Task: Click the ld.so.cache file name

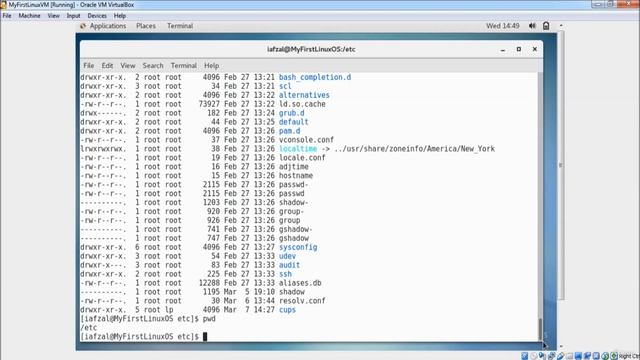Action: pyautogui.click(x=302, y=104)
